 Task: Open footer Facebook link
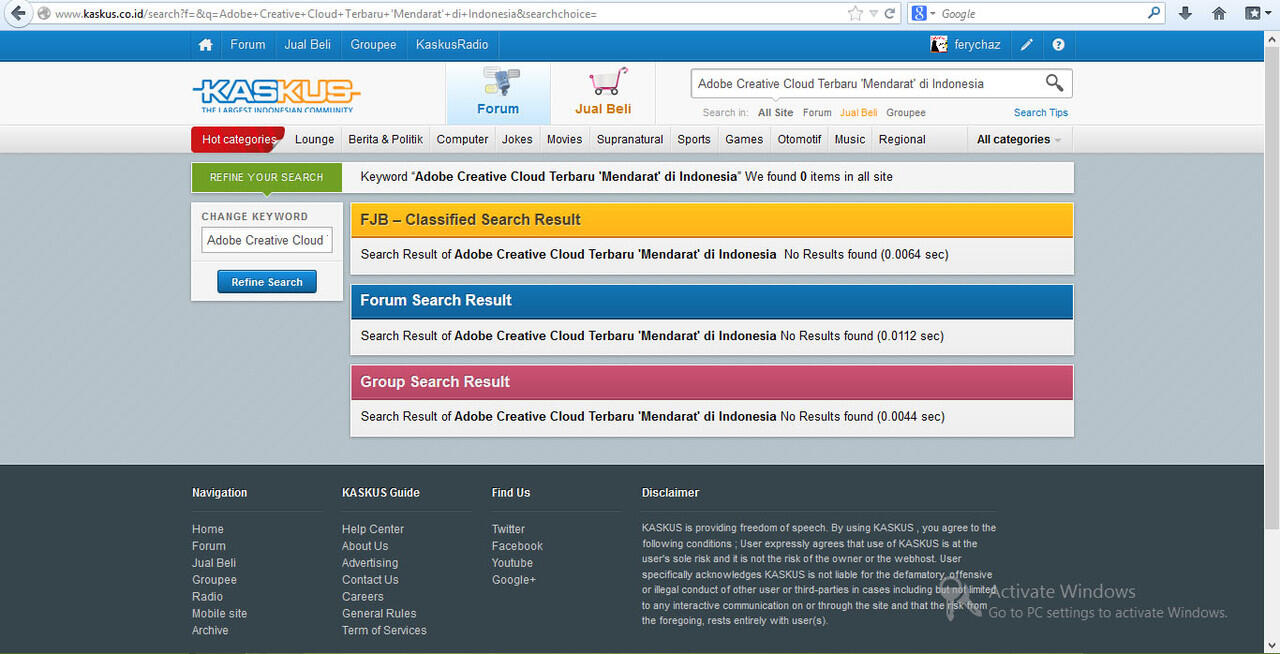tap(517, 546)
